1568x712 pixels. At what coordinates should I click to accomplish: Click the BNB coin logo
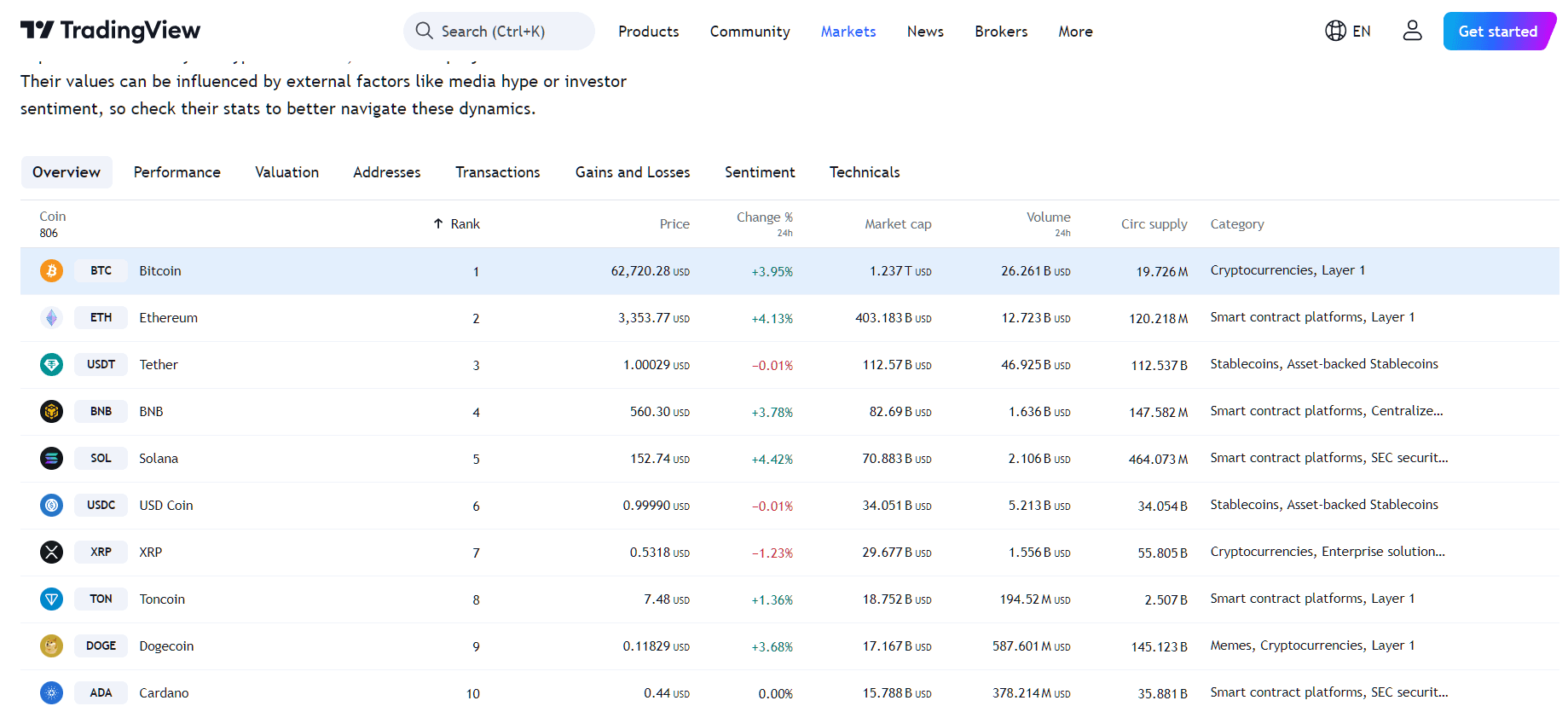51,412
